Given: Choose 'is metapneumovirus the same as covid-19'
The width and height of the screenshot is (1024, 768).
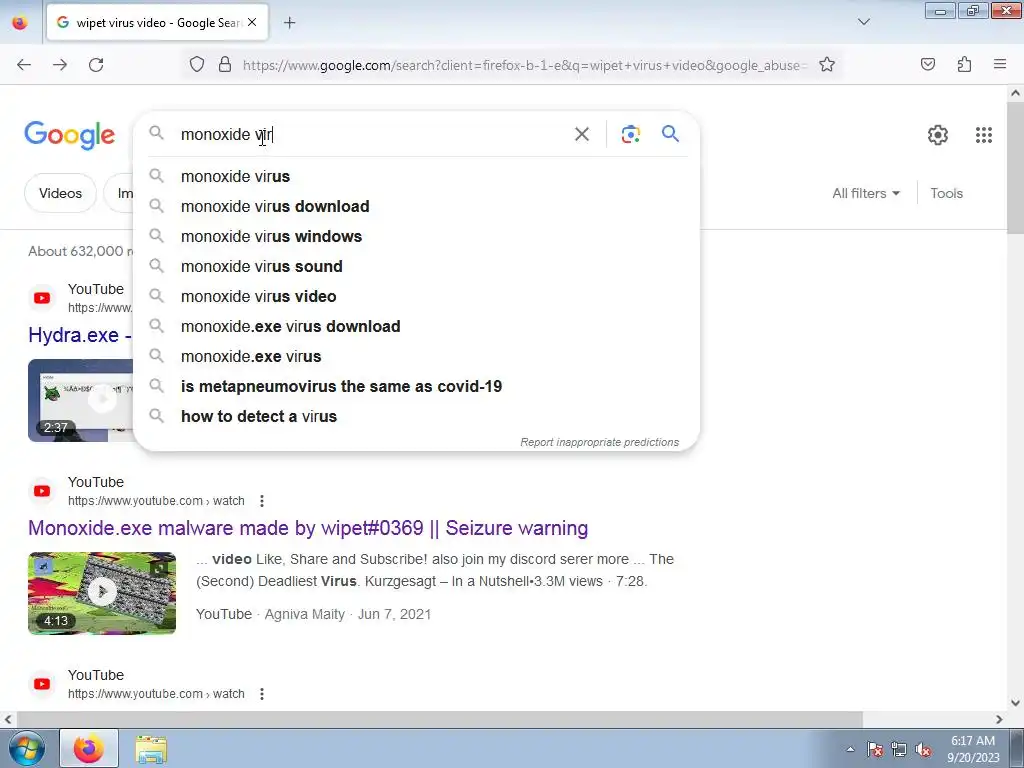Looking at the screenshot, I should point(416,387).
